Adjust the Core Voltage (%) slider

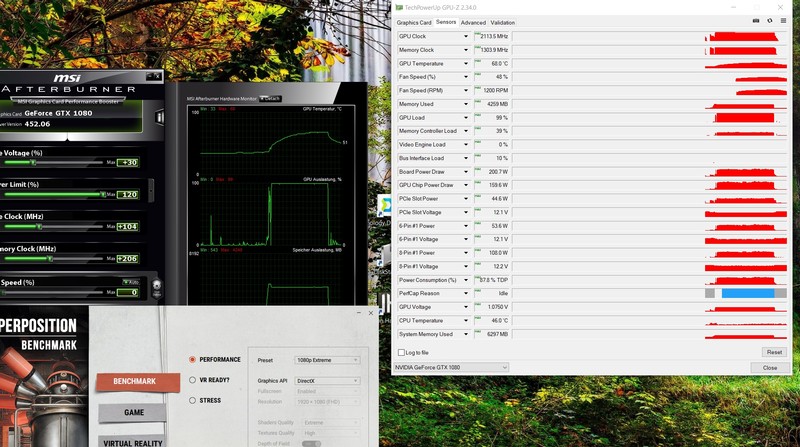click(x=53, y=163)
